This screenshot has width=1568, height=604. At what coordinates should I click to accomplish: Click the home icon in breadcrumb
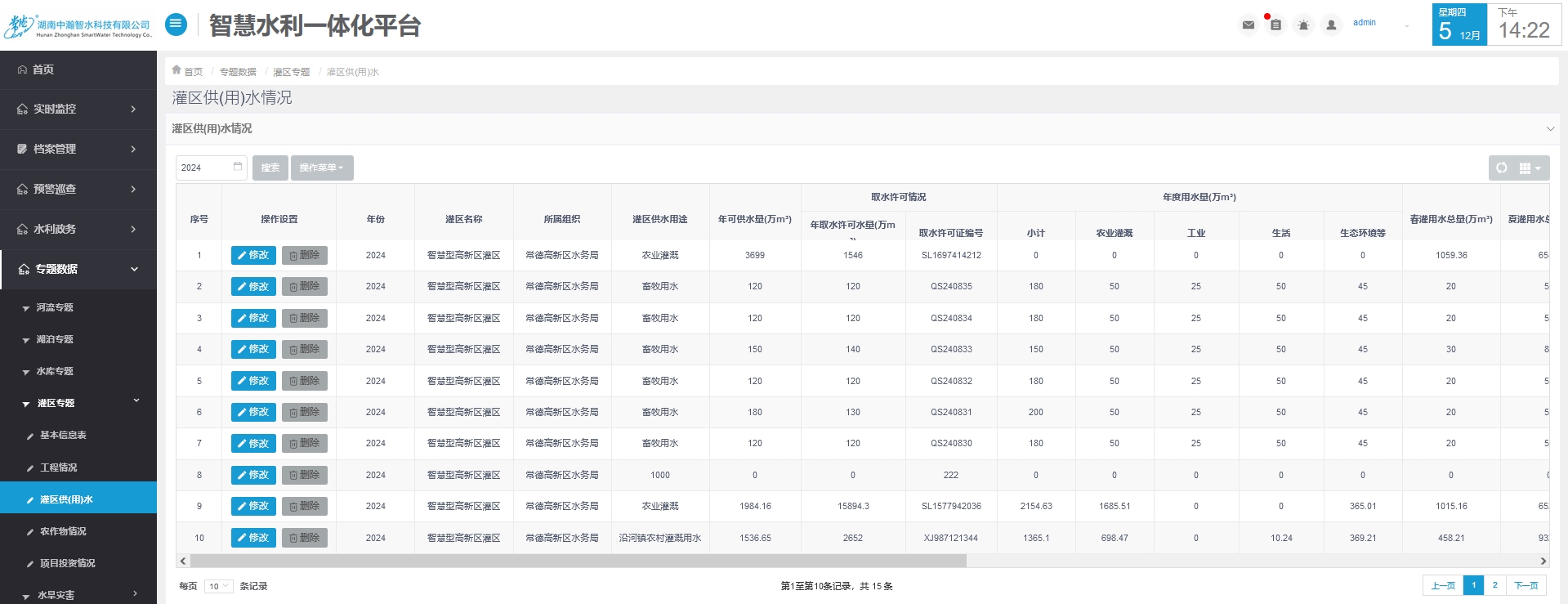[x=176, y=70]
